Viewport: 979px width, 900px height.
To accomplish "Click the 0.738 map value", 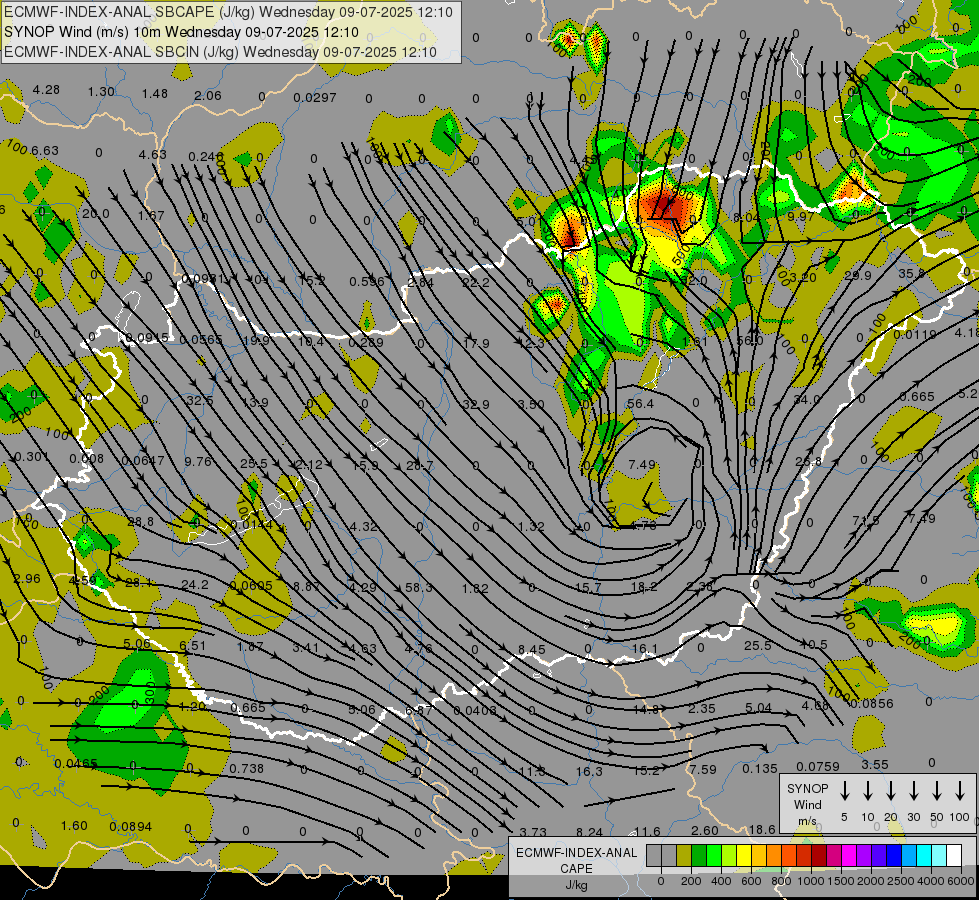I will 247,769.
